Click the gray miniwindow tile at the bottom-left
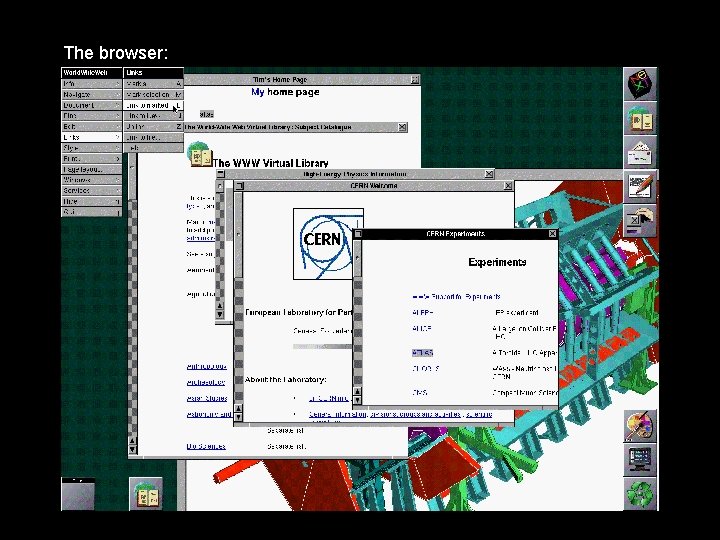This screenshot has width=720, height=540. click(78, 494)
